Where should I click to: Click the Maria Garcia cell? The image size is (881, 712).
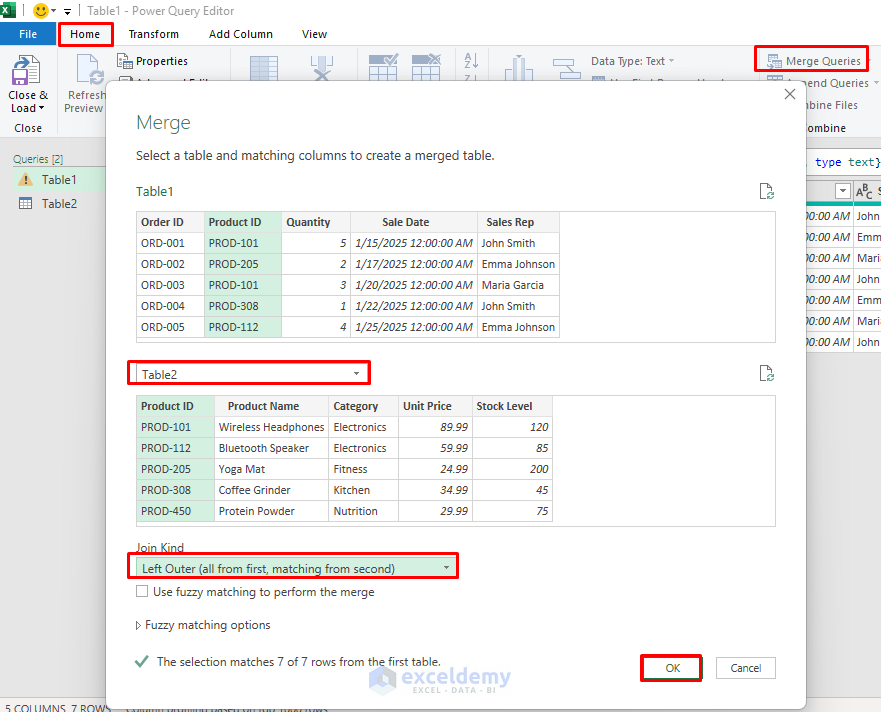coord(518,285)
